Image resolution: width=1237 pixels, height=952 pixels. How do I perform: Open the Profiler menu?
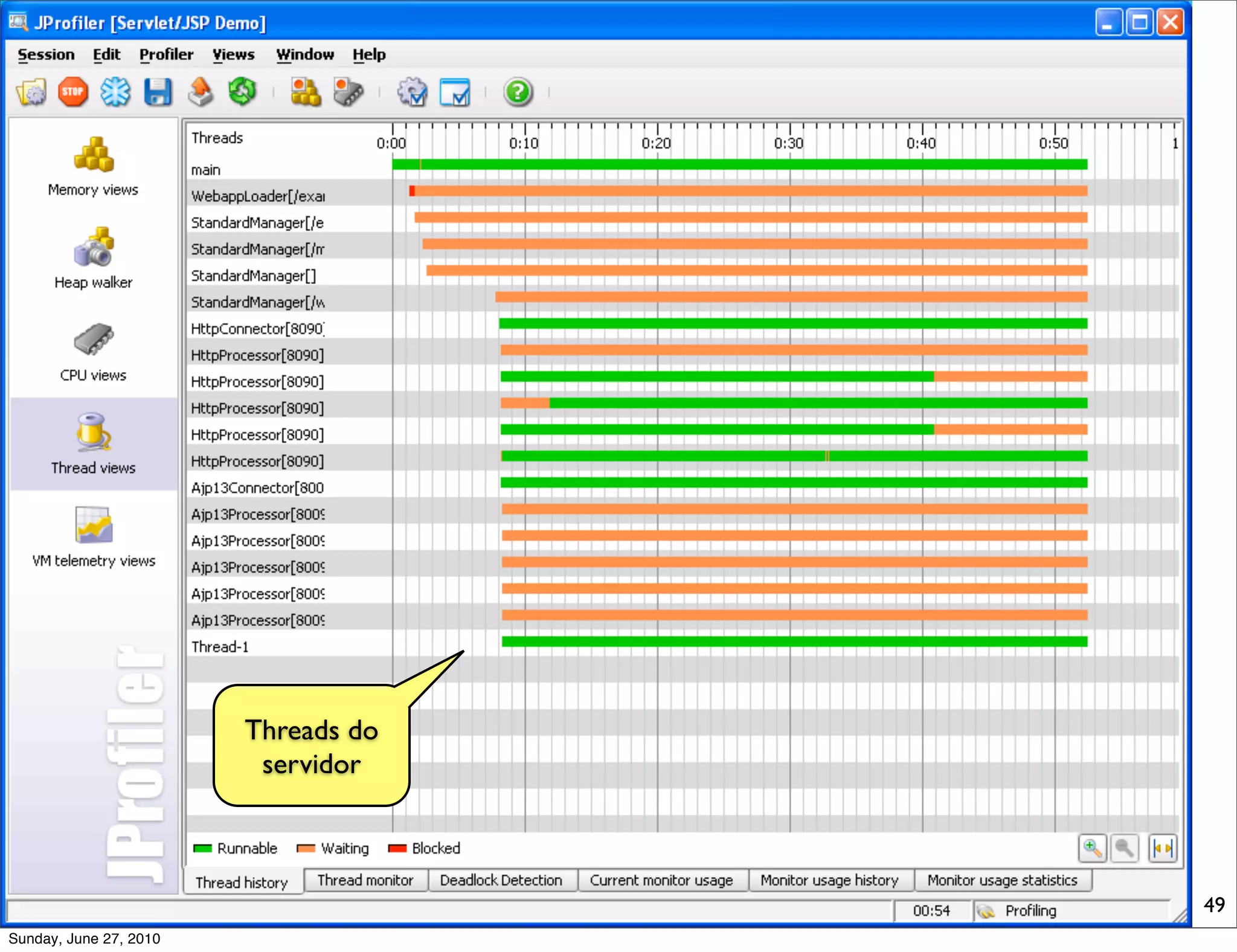click(x=166, y=54)
